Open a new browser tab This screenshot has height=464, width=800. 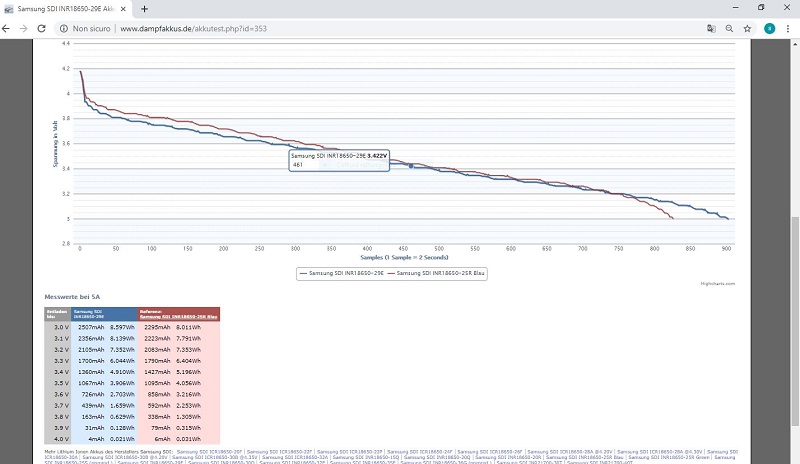tap(144, 9)
